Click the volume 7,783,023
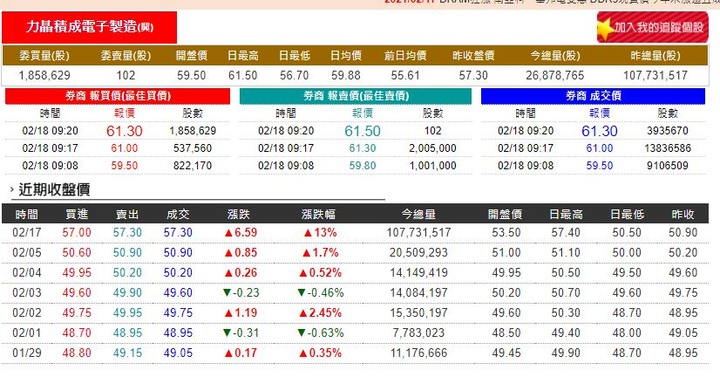Screen dimensions: 720x377 coord(418,333)
